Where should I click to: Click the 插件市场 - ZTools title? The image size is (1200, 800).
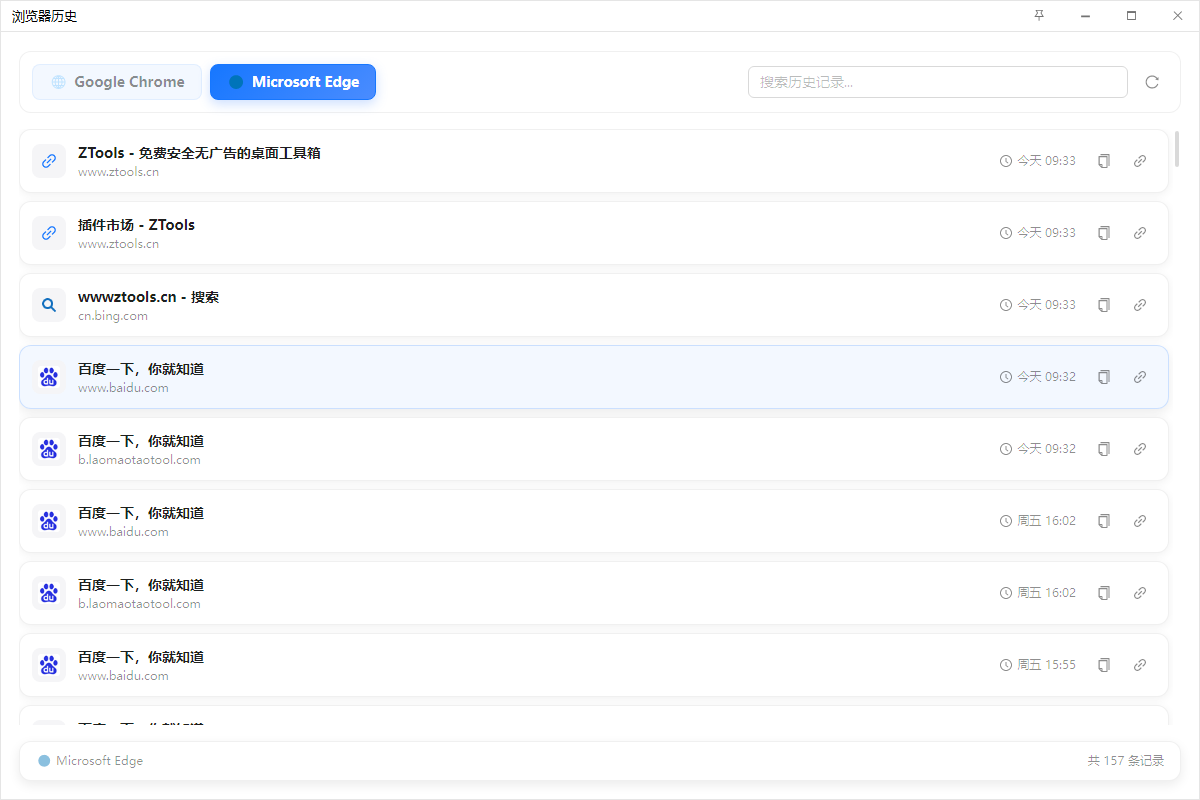coord(136,225)
